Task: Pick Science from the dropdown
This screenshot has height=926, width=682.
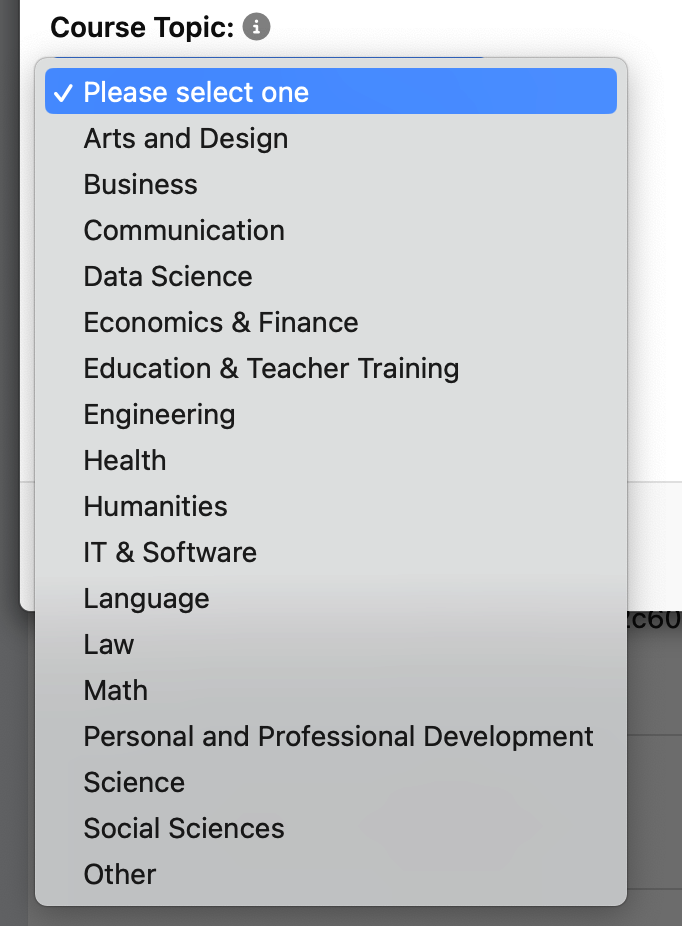Action: (331, 782)
